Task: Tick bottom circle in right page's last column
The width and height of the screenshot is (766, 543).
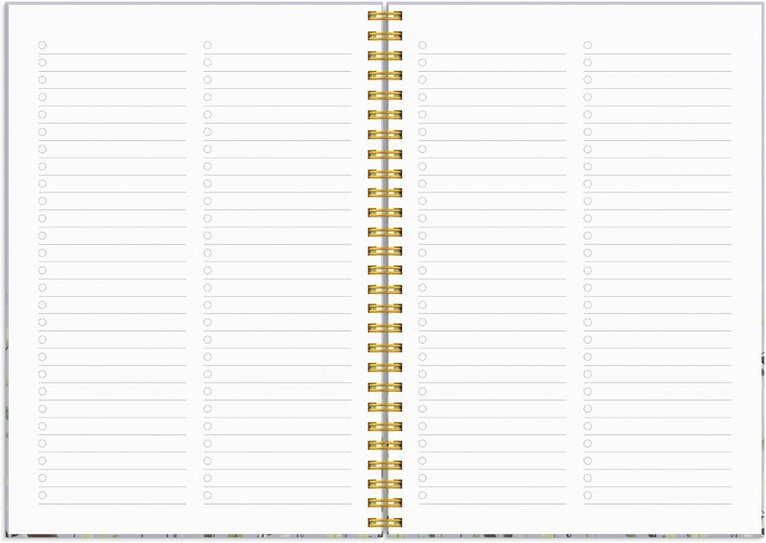Action: pos(587,495)
